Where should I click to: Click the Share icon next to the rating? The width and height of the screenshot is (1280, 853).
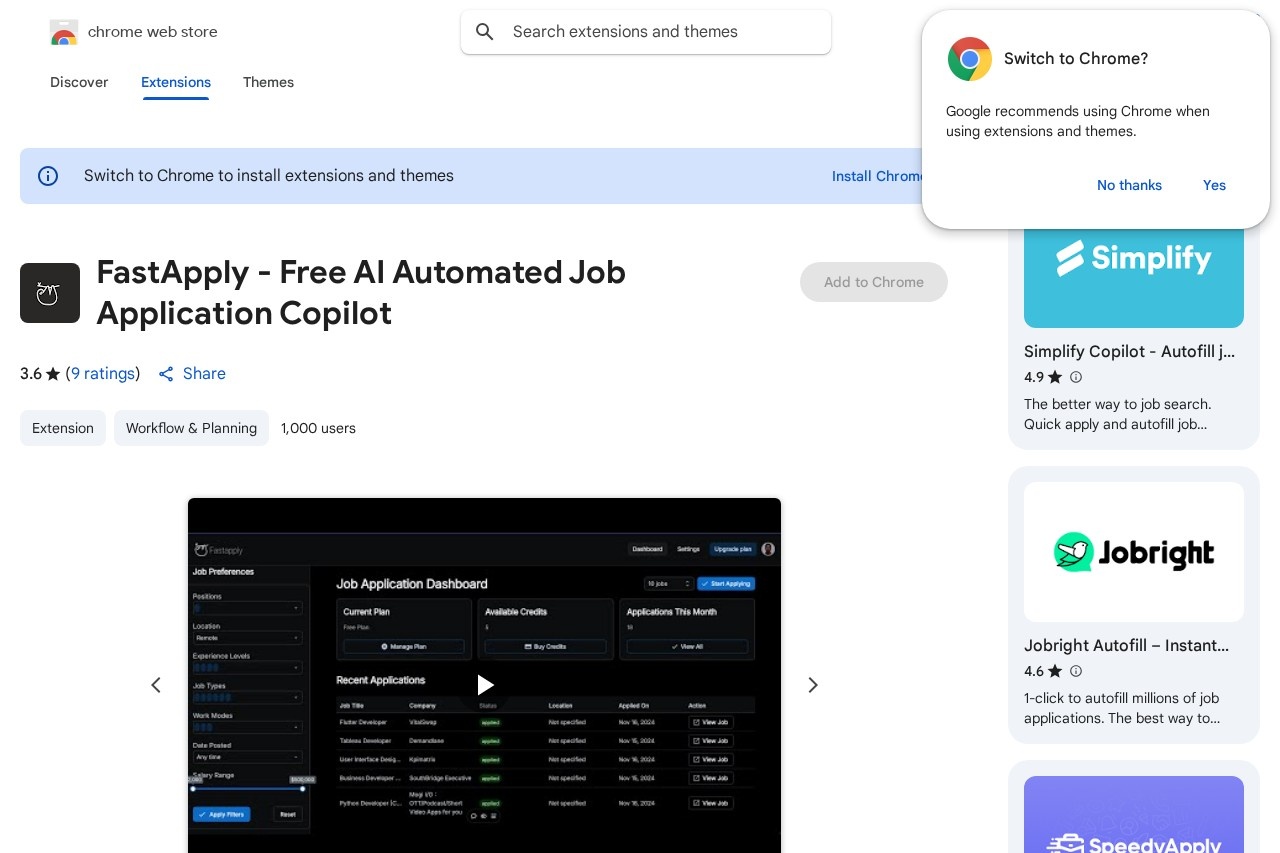[166, 374]
